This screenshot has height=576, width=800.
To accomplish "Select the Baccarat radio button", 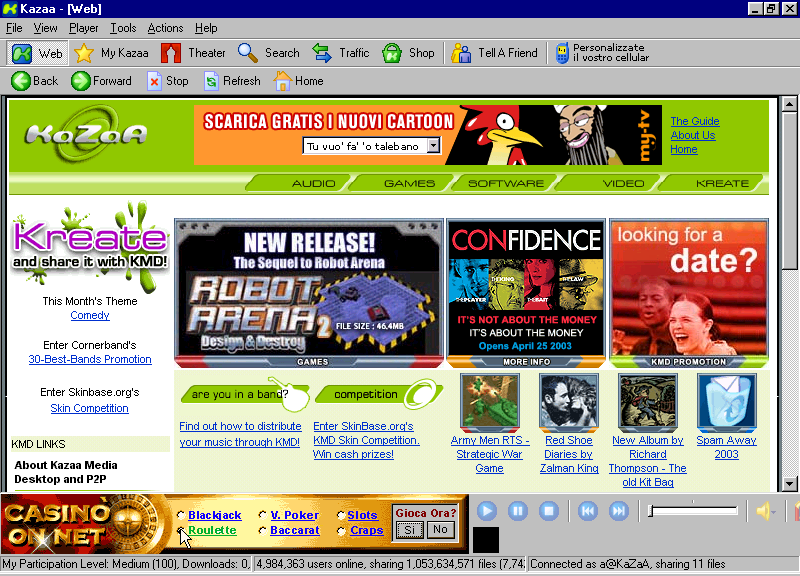I will point(263,531).
